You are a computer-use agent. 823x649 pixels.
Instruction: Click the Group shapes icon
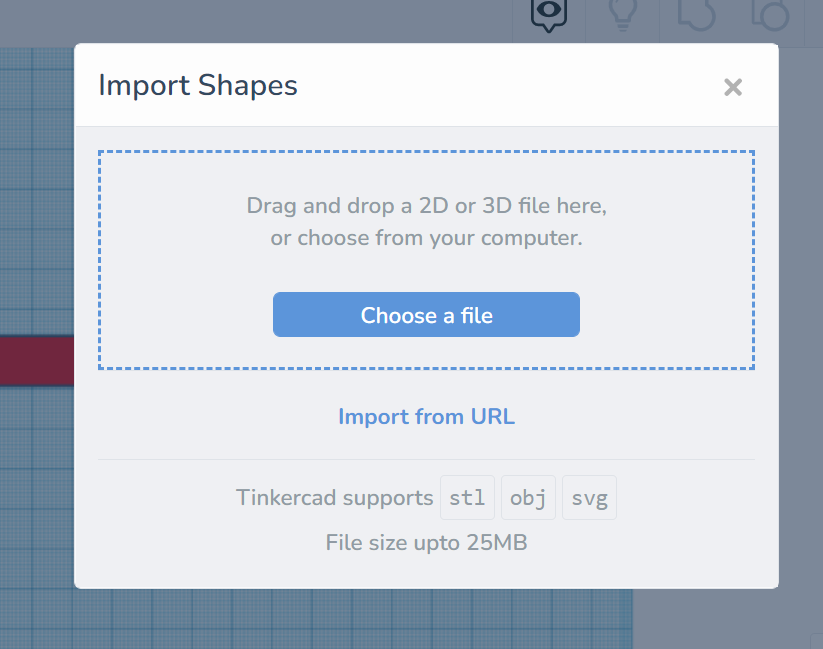pos(696,14)
